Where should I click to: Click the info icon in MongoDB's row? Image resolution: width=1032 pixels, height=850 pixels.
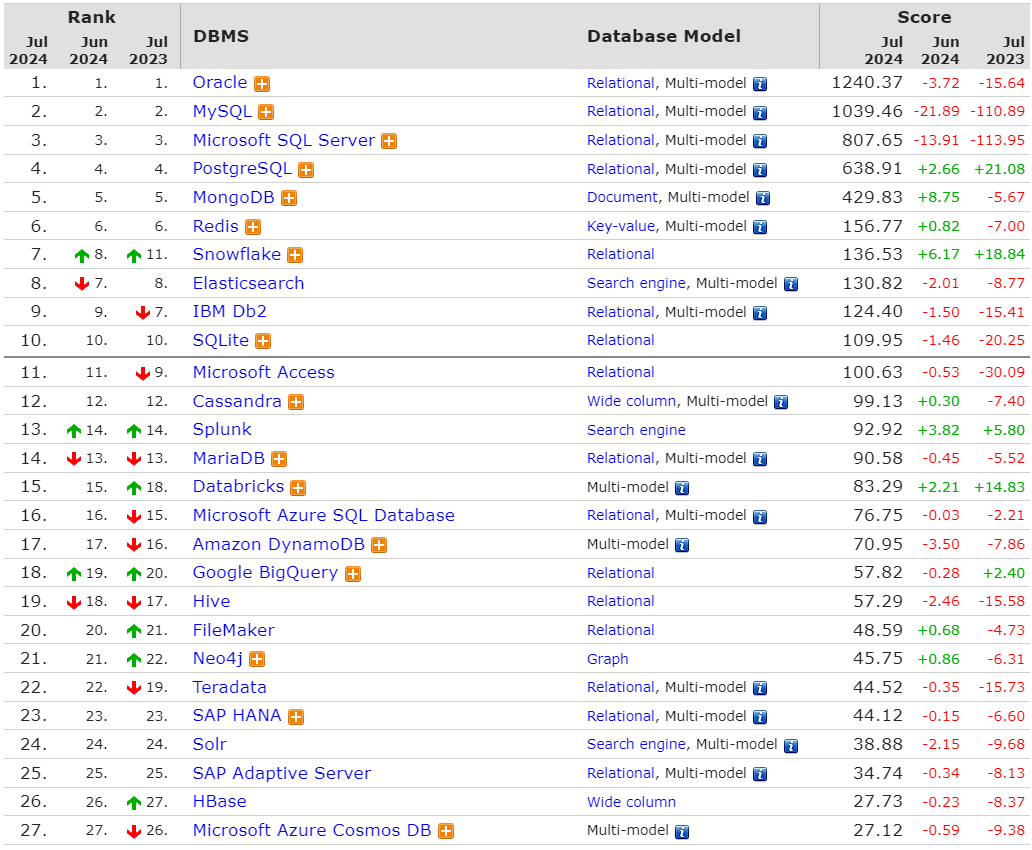pyautogui.click(x=763, y=198)
